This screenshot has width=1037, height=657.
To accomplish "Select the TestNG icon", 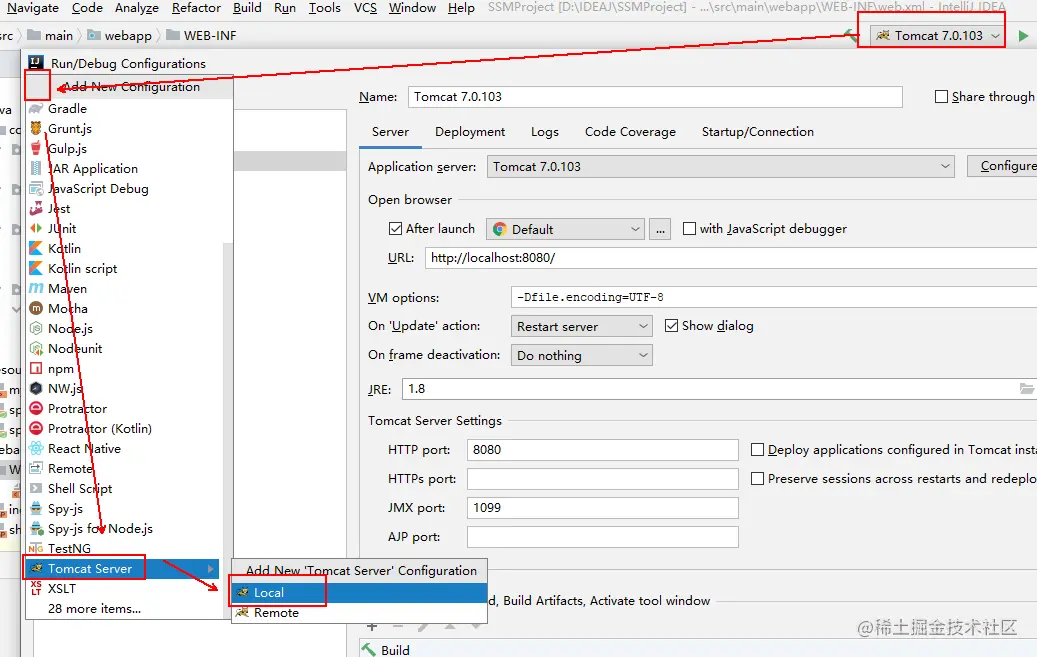I will [36, 548].
